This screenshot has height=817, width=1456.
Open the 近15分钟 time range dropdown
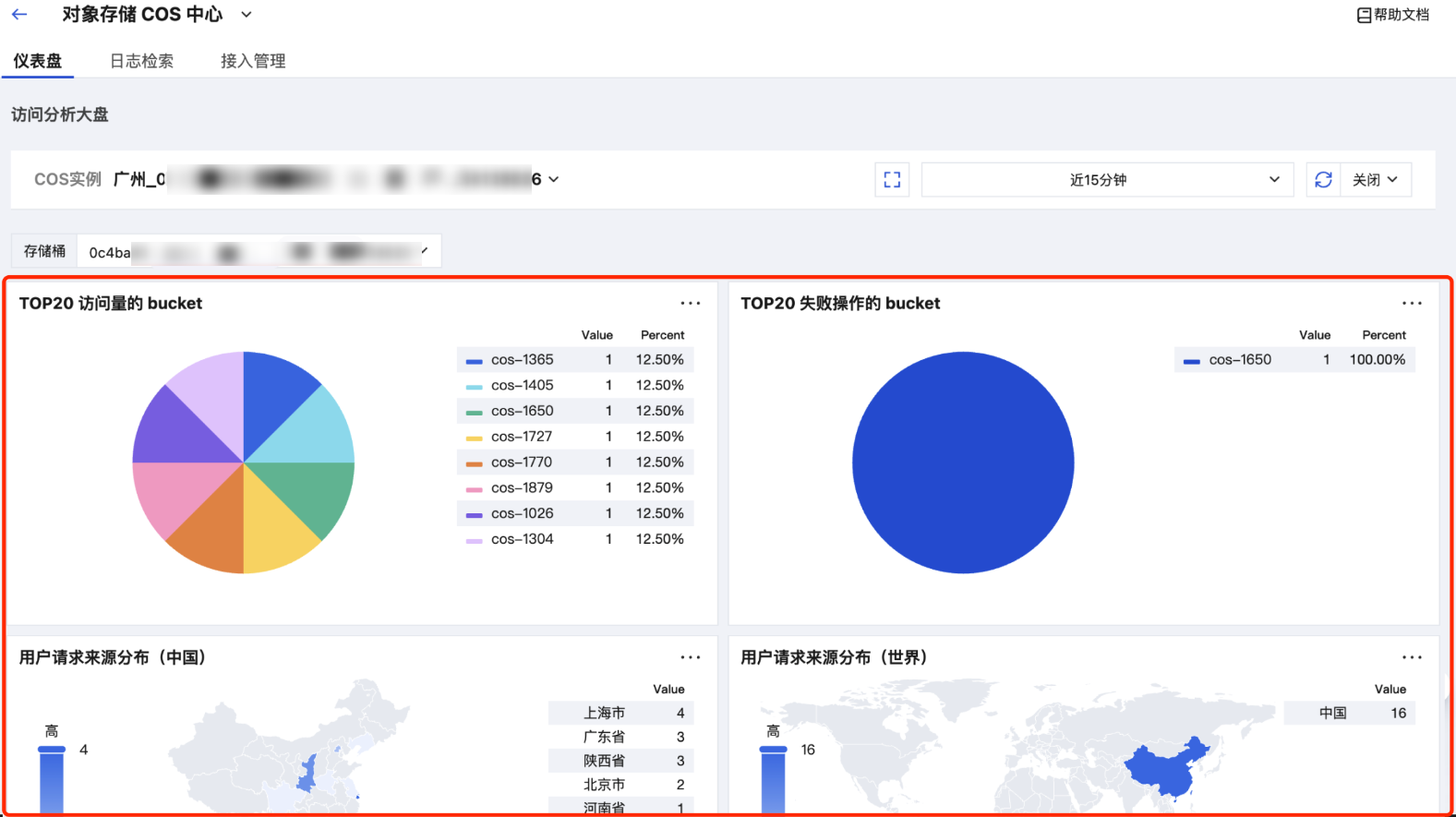[x=1106, y=180]
